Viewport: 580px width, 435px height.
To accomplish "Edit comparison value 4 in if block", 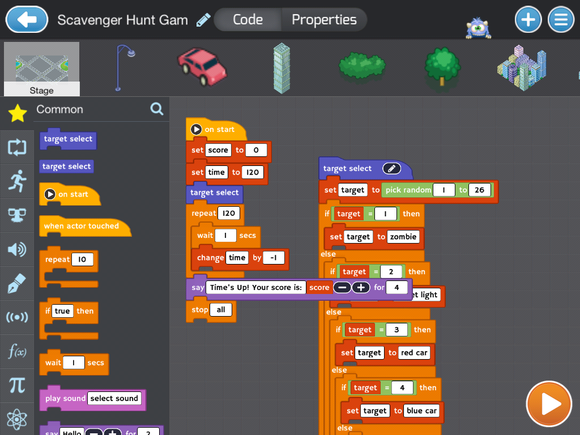I will pyautogui.click(x=402, y=388).
